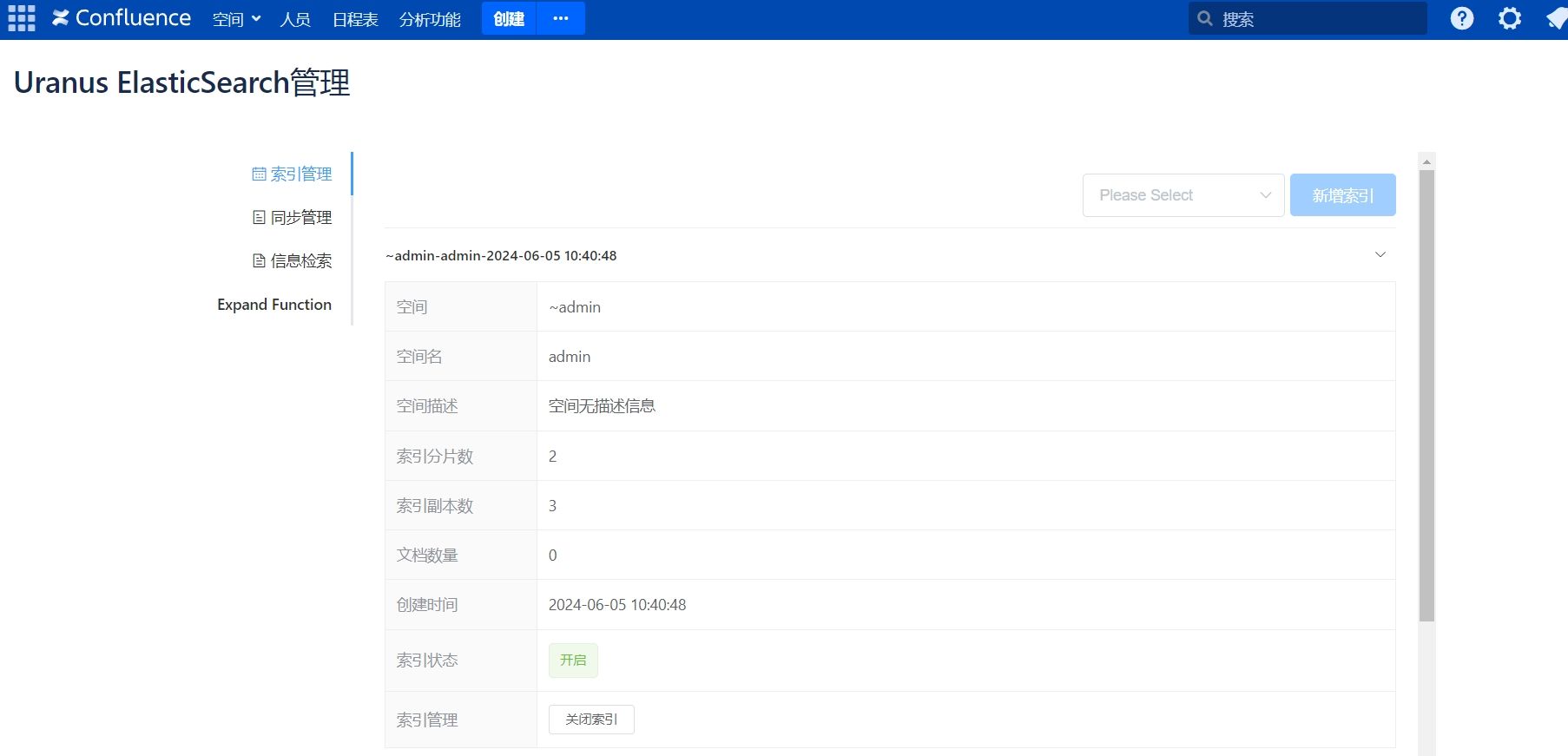Image resolution: width=1568 pixels, height=756 pixels.
Task: Open the 人员 menu
Action: (295, 19)
